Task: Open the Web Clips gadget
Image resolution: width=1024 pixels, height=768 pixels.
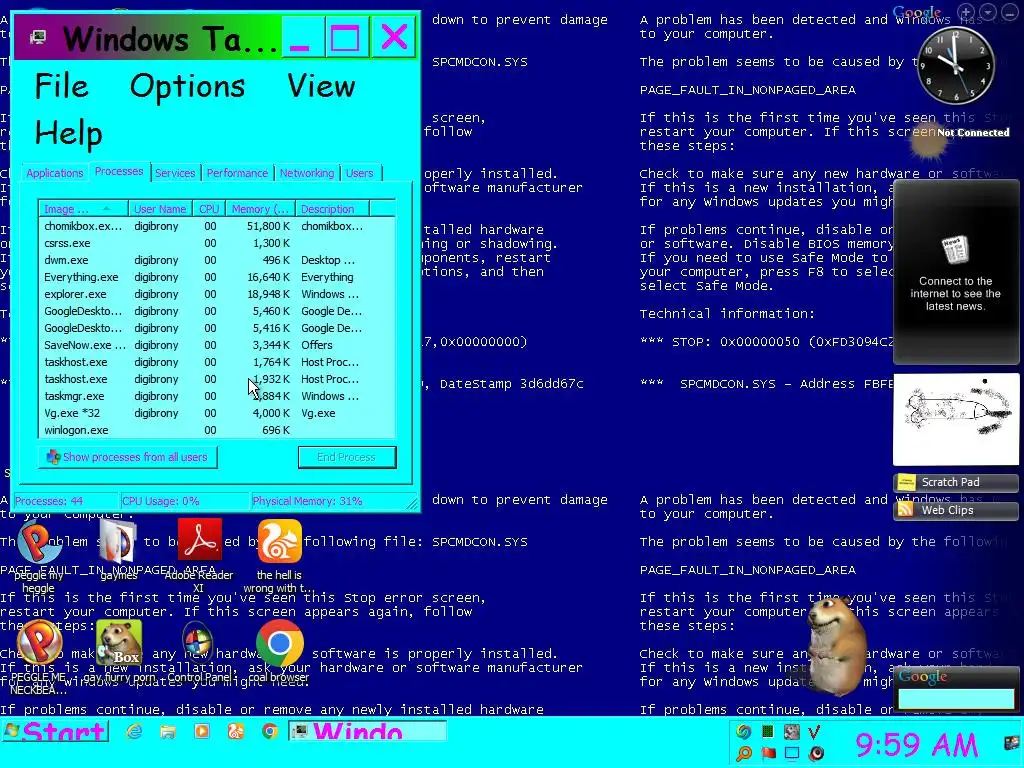Action: 955,511
